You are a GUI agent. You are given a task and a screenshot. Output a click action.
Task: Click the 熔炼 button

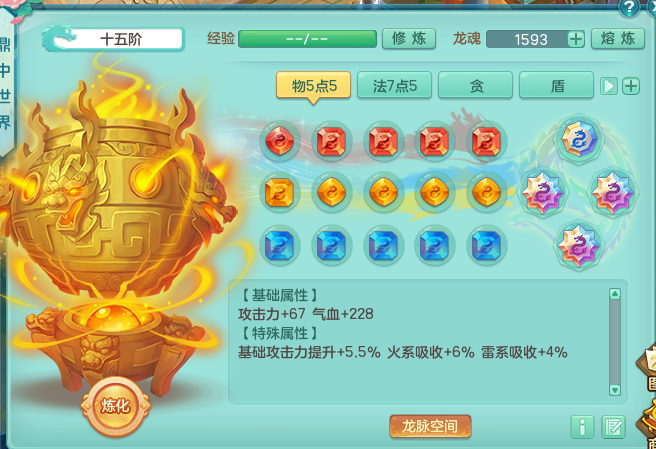pyautogui.click(x=618, y=39)
